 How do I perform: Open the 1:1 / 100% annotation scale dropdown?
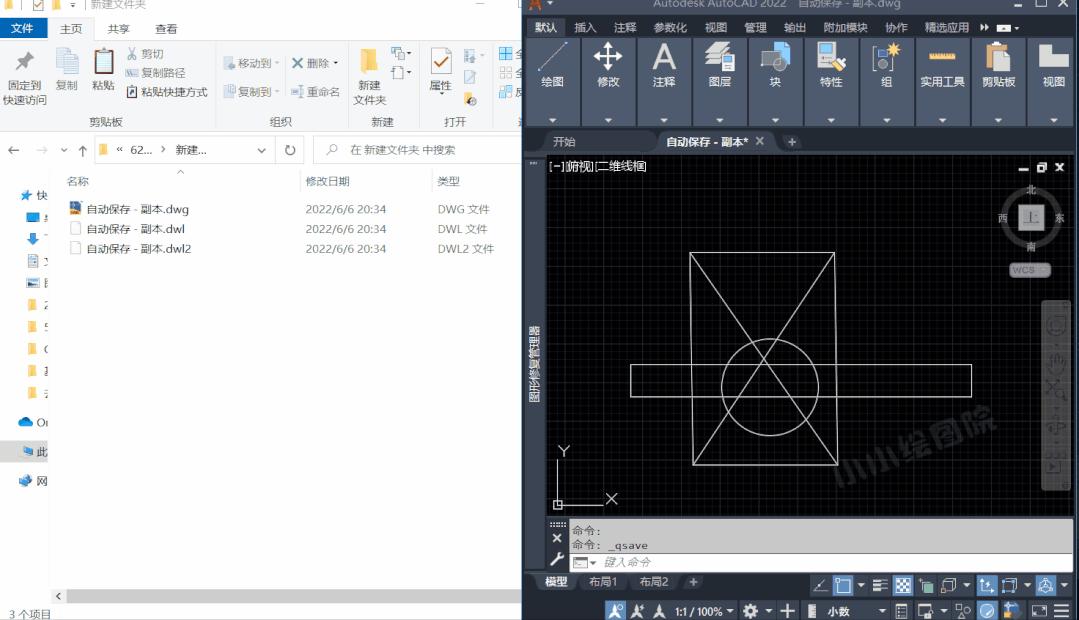pyautogui.click(x=705, y=610)
